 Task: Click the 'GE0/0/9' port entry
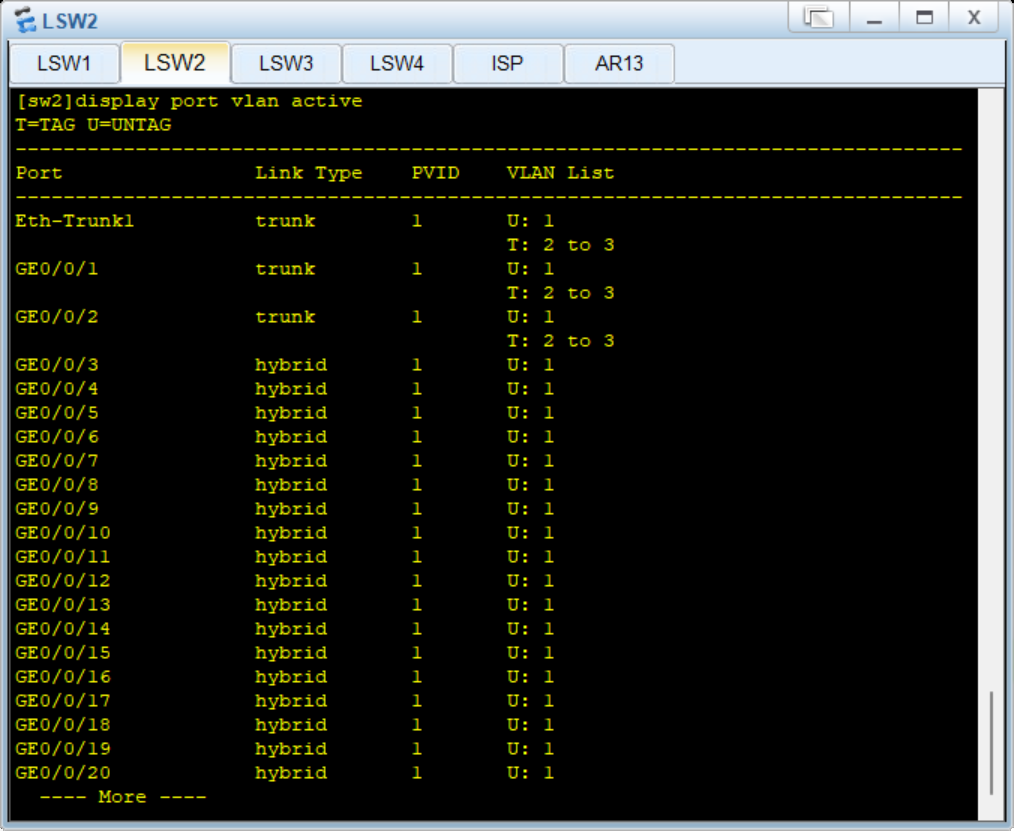pos(57,509)
